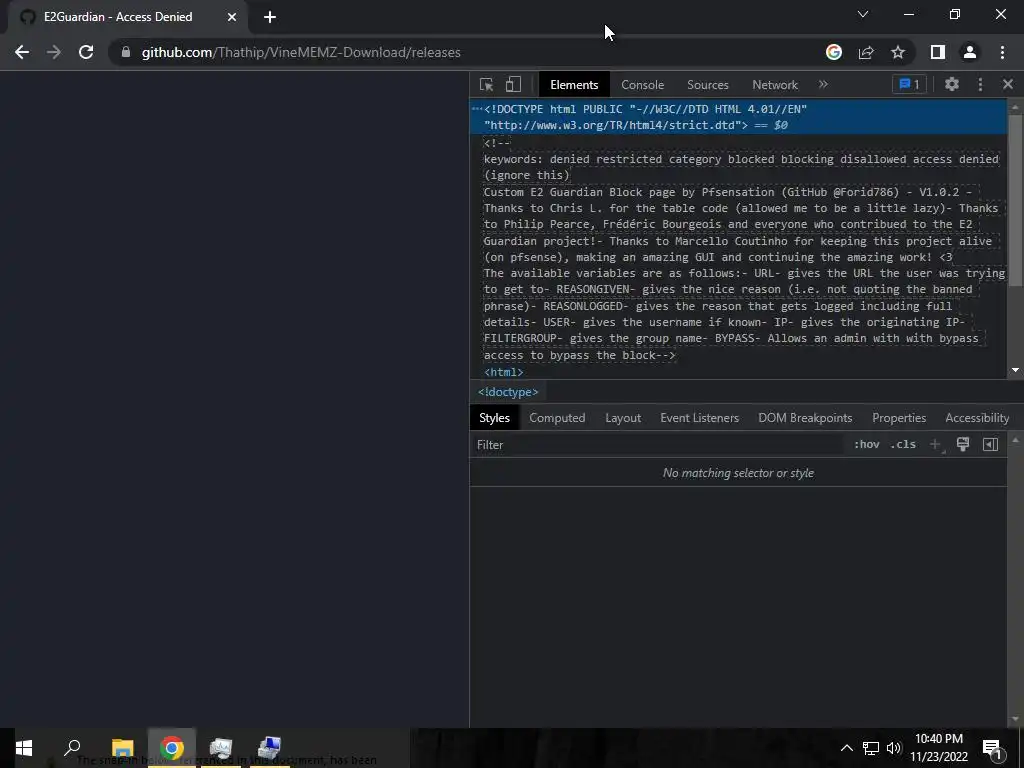This screenshot has width=1024, height=768.
Task: Click the site lock icon in address bar
Action: click(125, 52)
